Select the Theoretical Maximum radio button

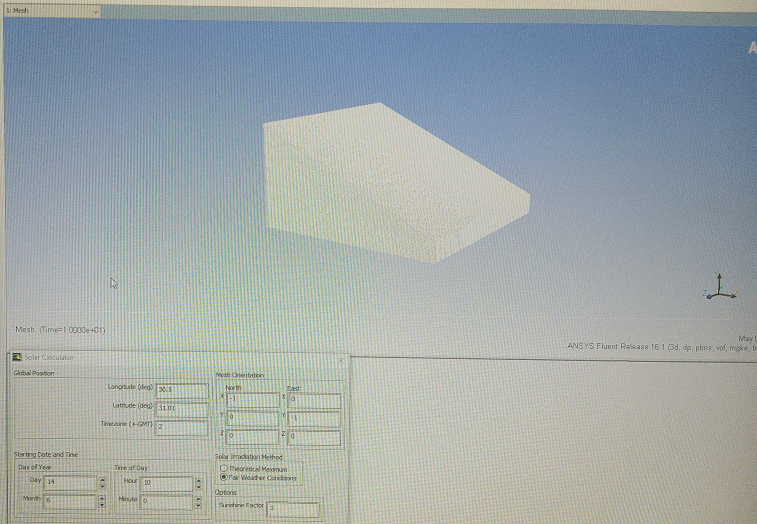[x=224, y=468]
